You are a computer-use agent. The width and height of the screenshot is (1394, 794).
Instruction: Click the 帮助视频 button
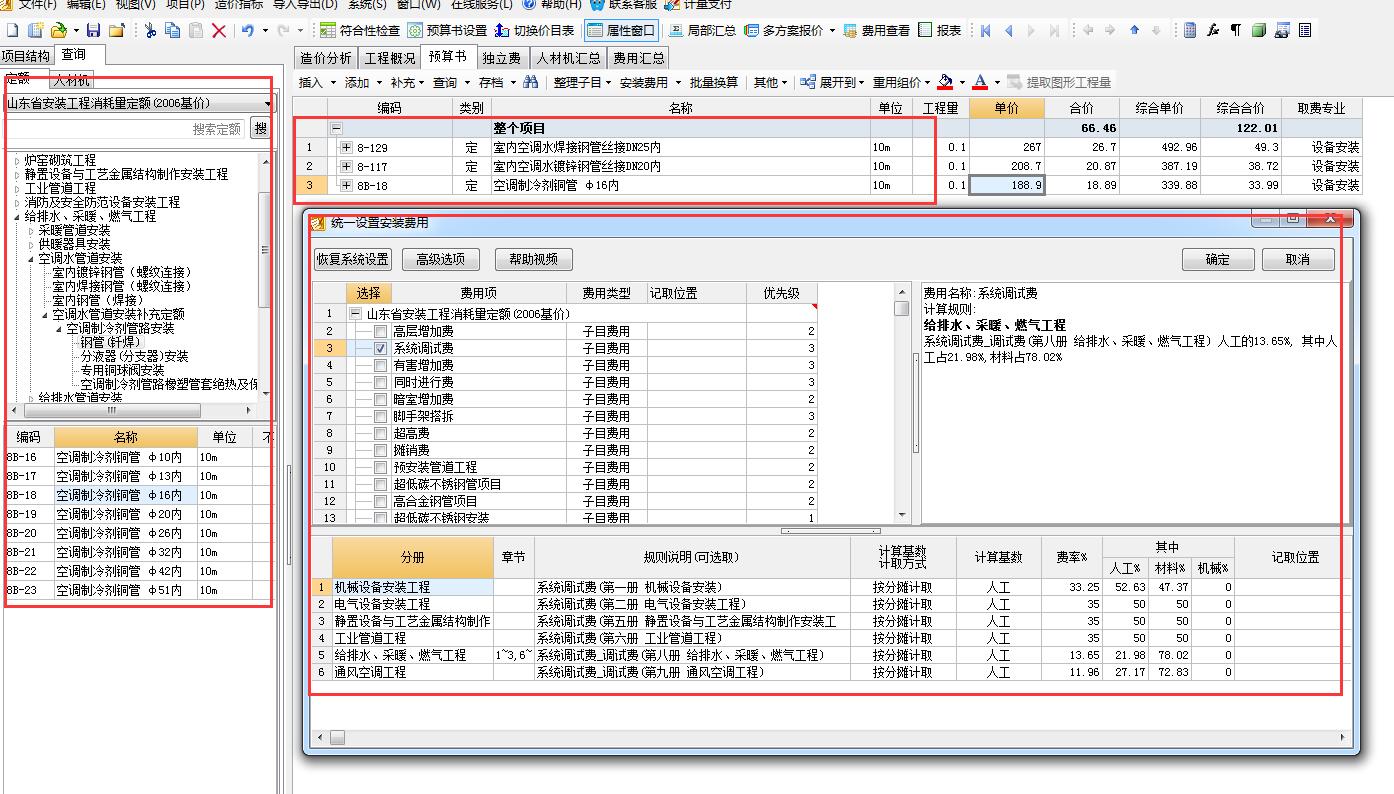click(x=533, y=259)
